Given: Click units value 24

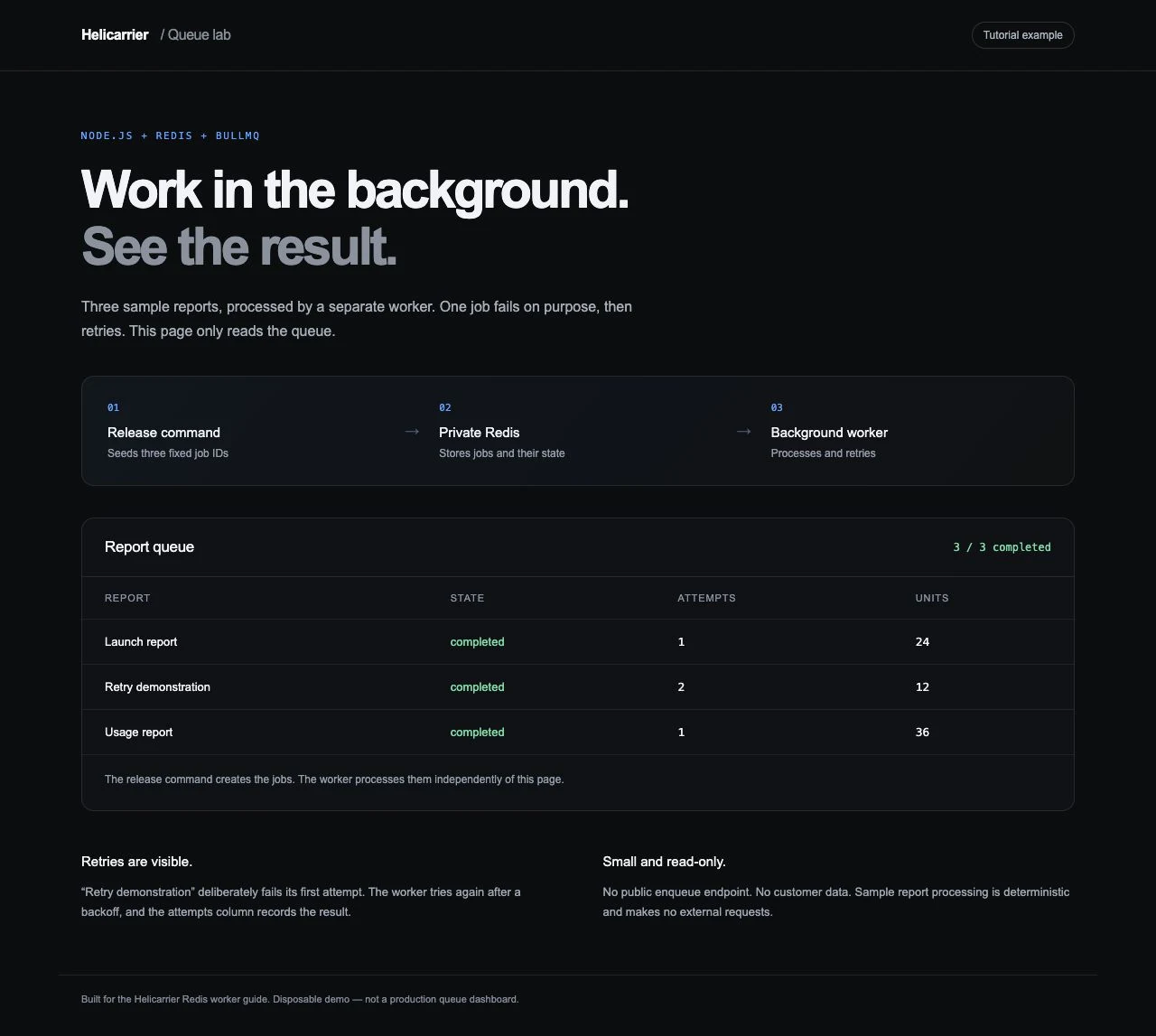Looking at the screenshot, I should [922, 642].
